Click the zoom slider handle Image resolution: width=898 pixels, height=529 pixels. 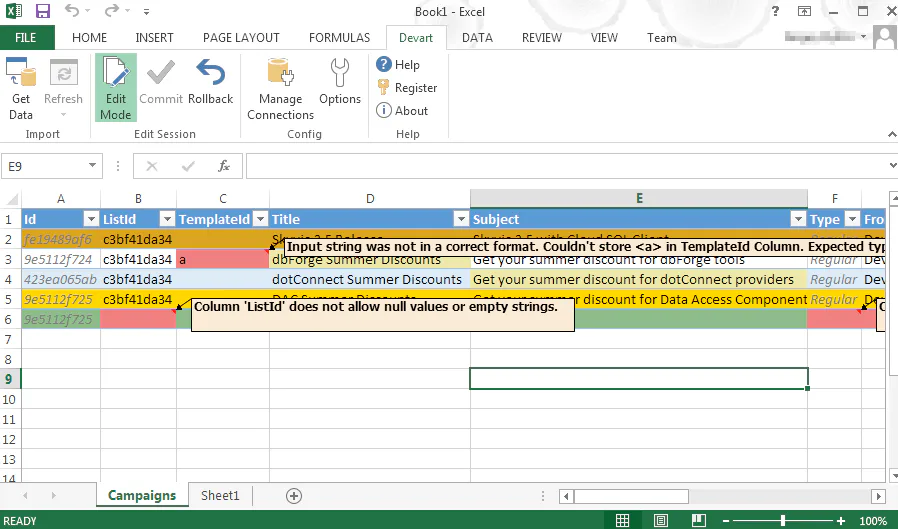783,520
